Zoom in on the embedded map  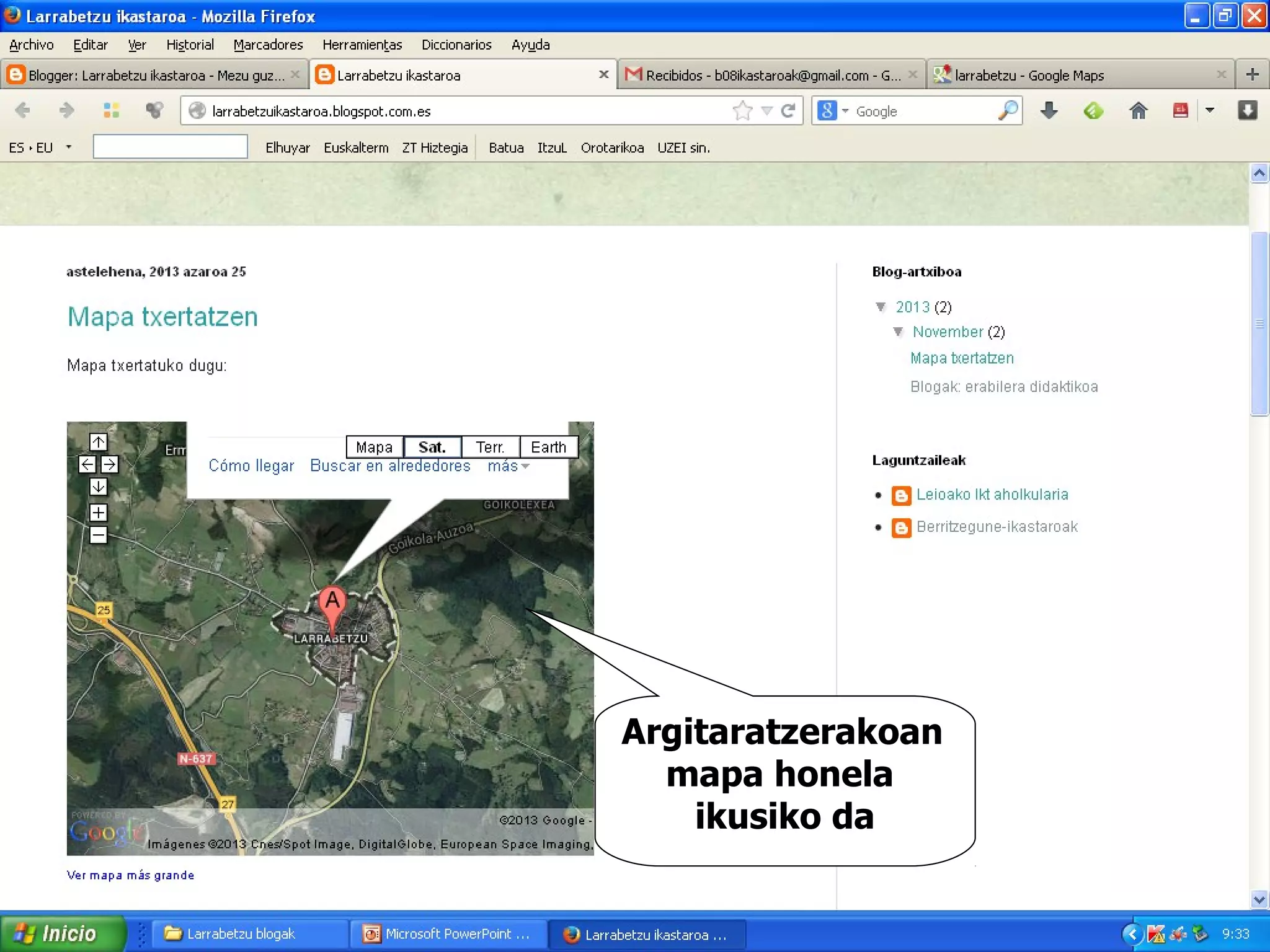click(x=98, y=513)
